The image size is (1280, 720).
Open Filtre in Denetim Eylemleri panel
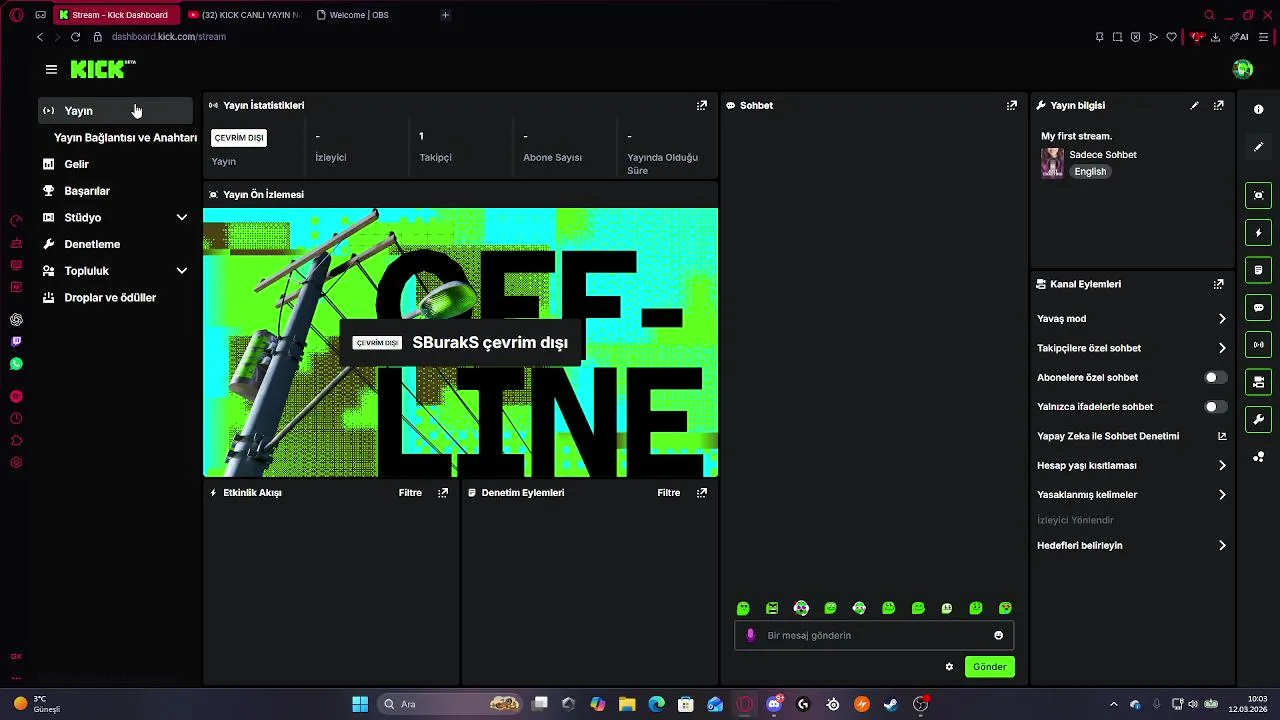tap(669, 493)
